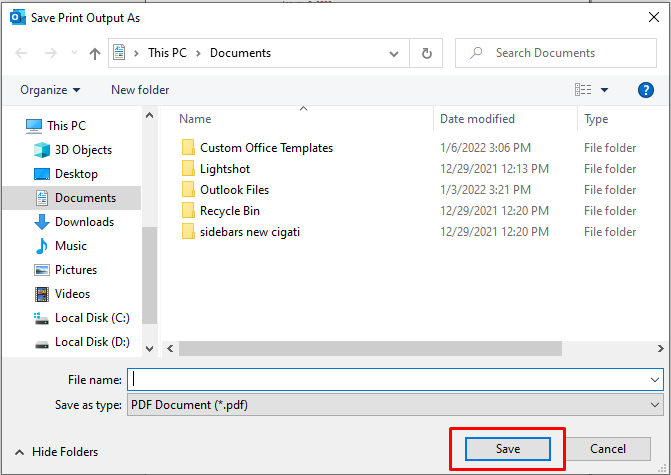Click the Up one level arrow icon
This screenshot has height=475, width=671.
pyautogui.click(x=95, y=53)
